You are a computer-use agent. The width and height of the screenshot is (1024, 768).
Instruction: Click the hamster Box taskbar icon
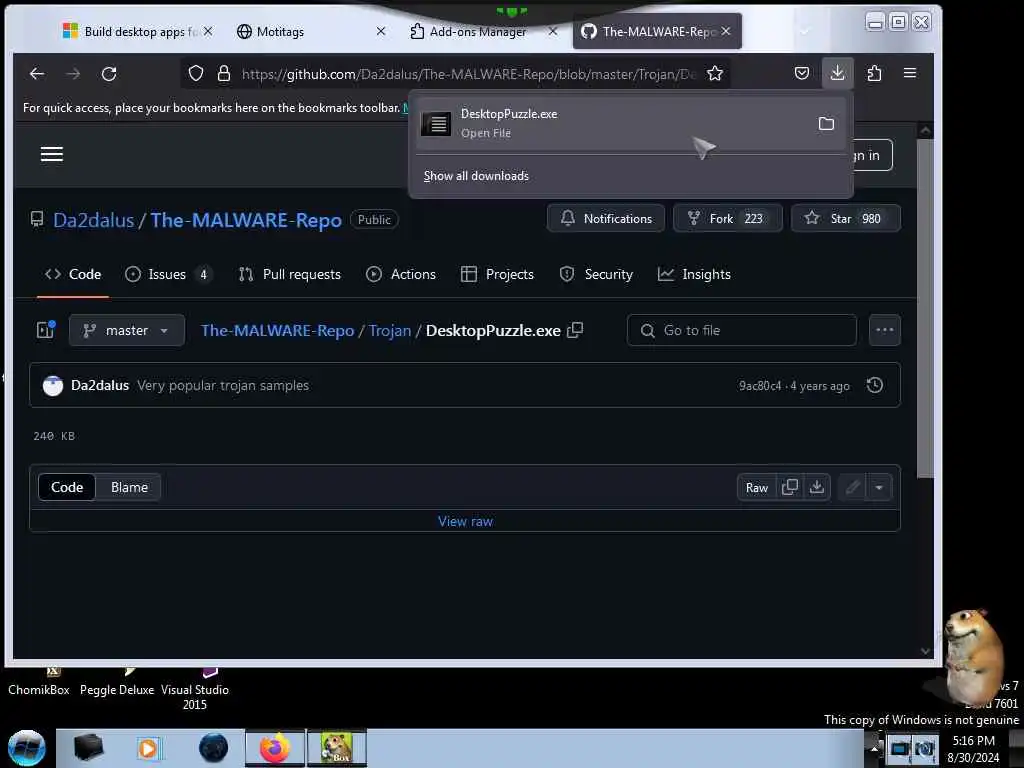click(337, 748)
